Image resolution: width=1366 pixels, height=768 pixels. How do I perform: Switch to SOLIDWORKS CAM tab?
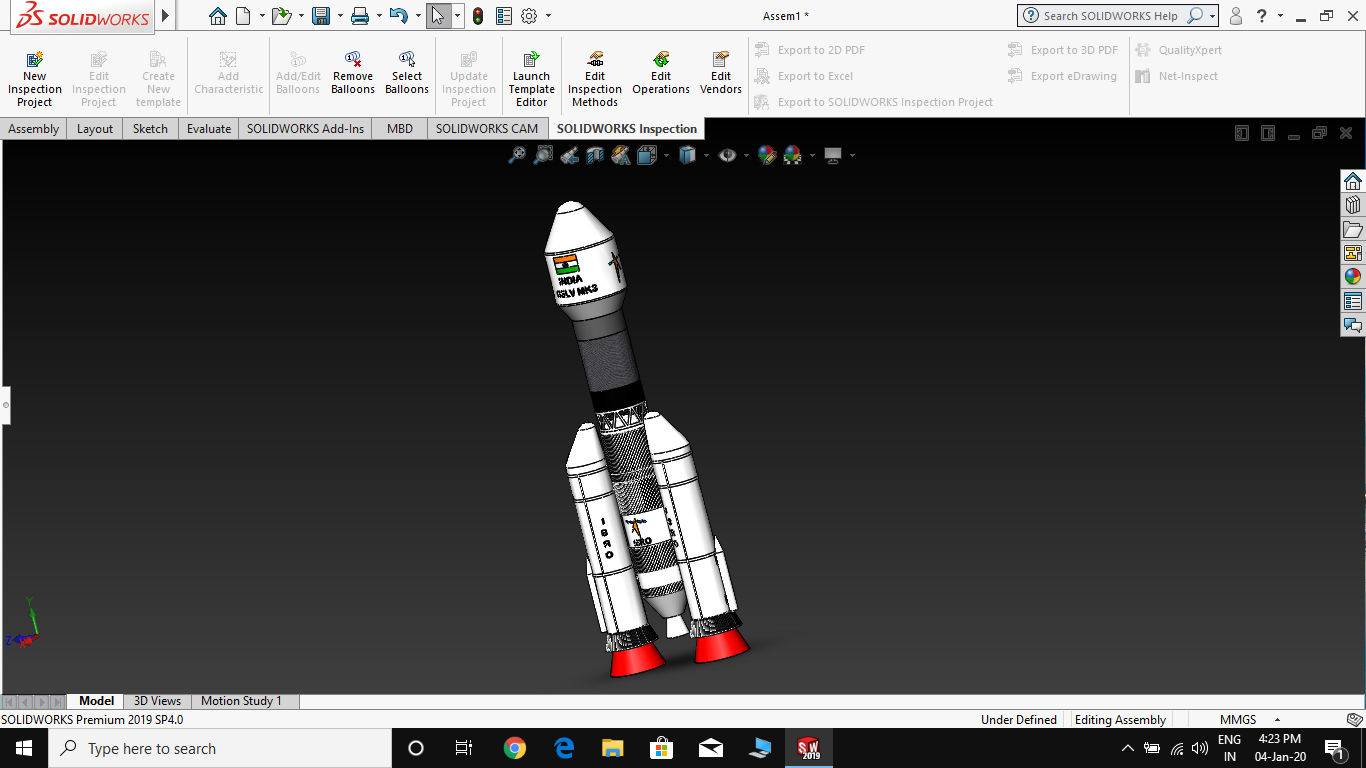click(487, 128)
